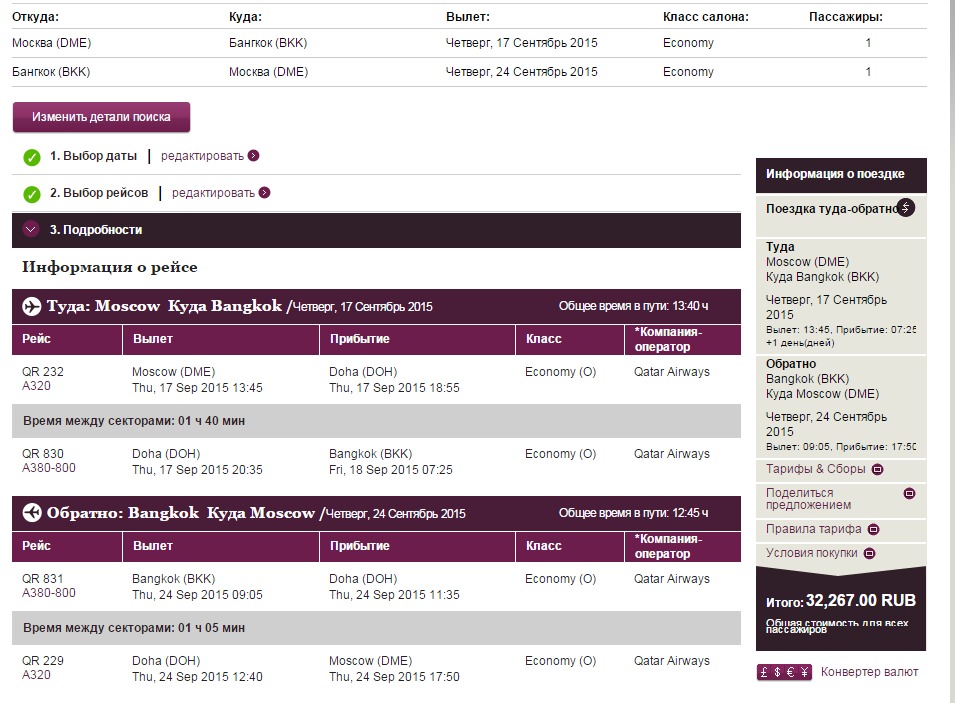This screenshot has height=703, width=955.
Task: Expand 'Тарифы & Сборы' in trip summary
Action: [x=877, y=470]
